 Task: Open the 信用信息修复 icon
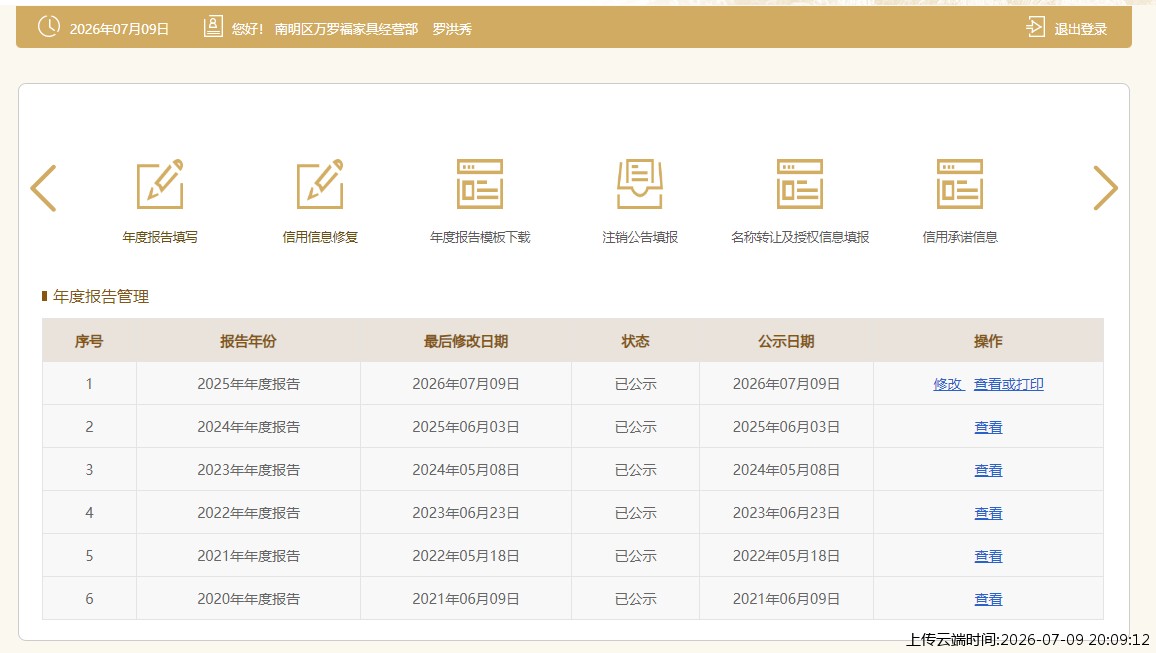point(320,184)
